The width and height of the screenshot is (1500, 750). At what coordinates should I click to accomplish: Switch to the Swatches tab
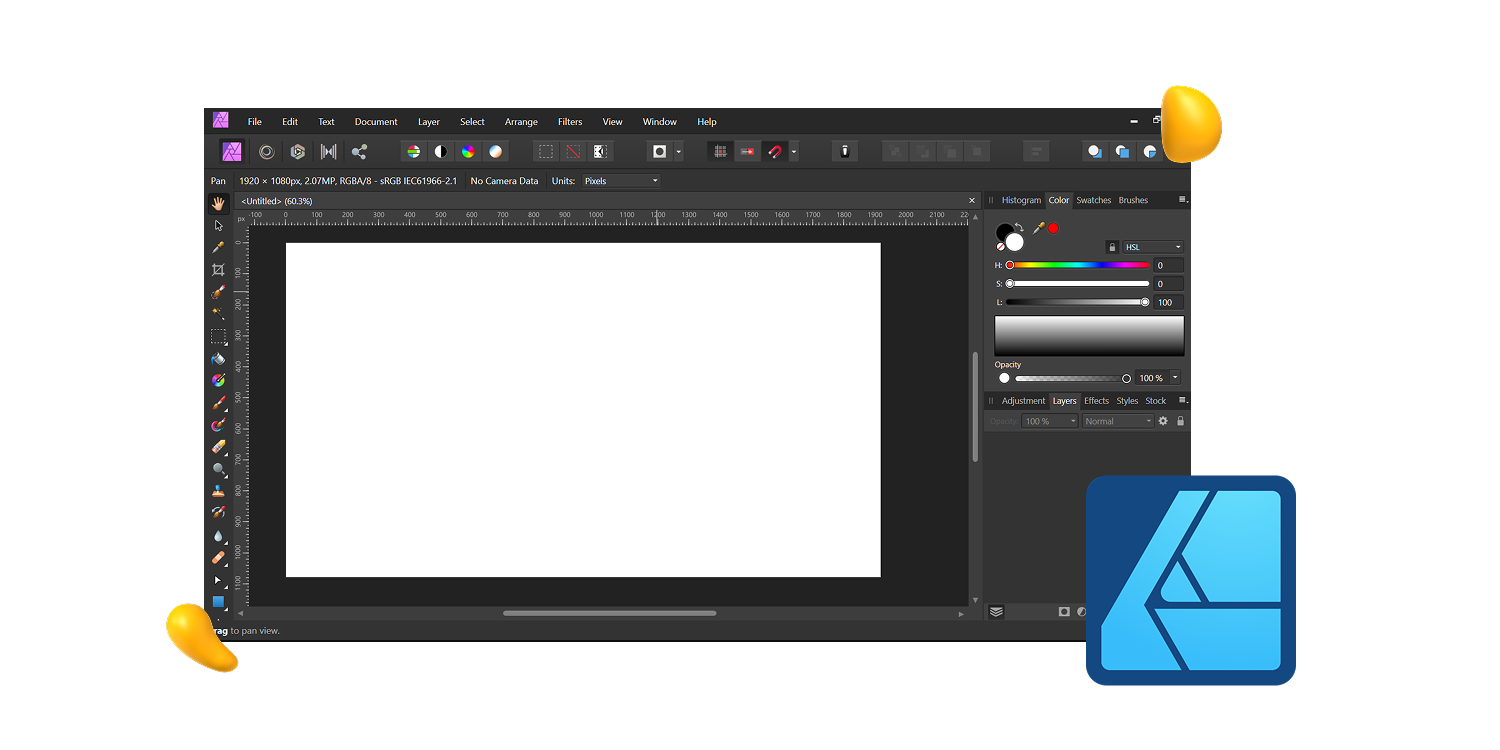click(x=1093, y=200)
